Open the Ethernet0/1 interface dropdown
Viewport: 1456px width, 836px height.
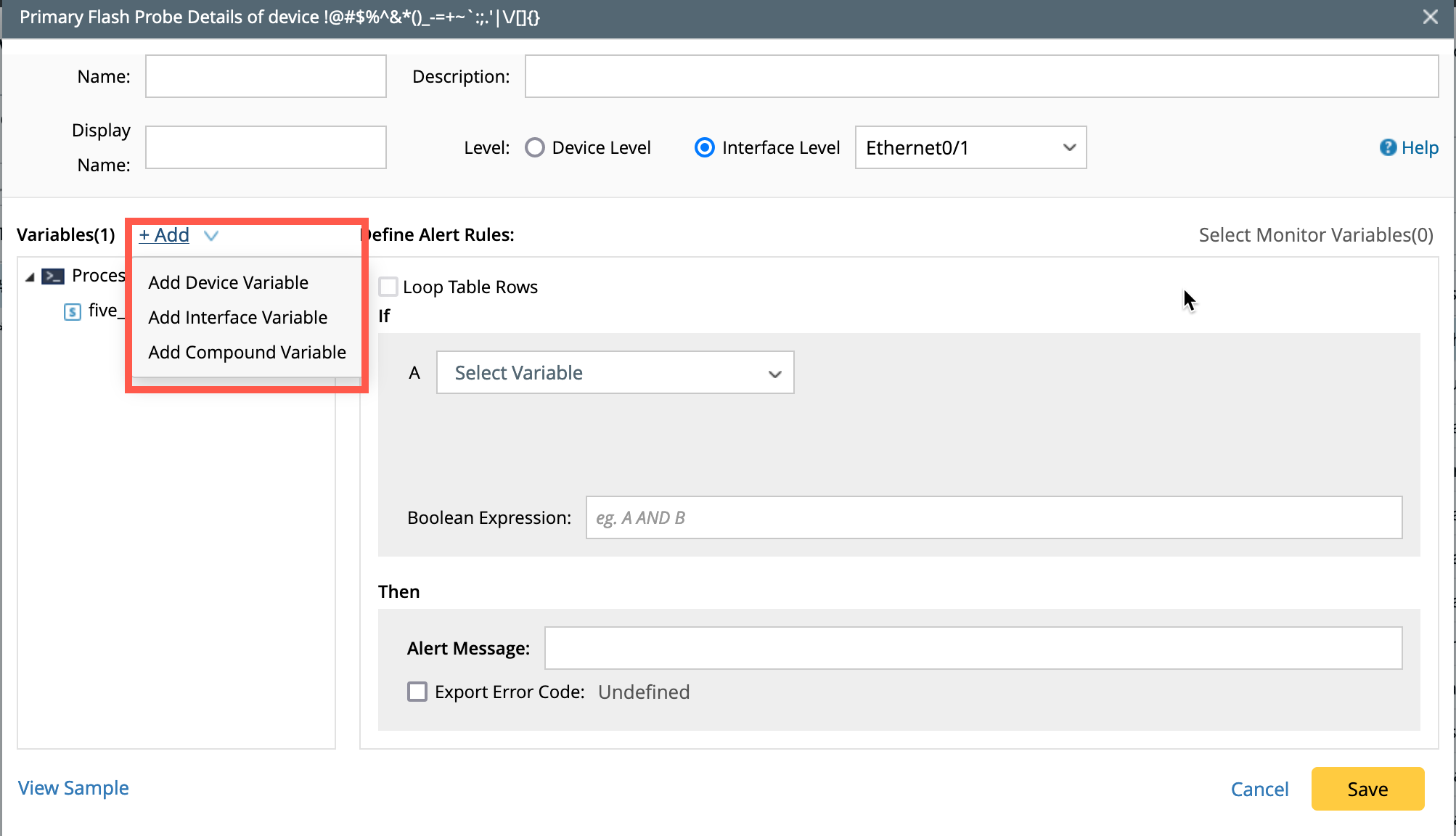[x=970, y=147]
